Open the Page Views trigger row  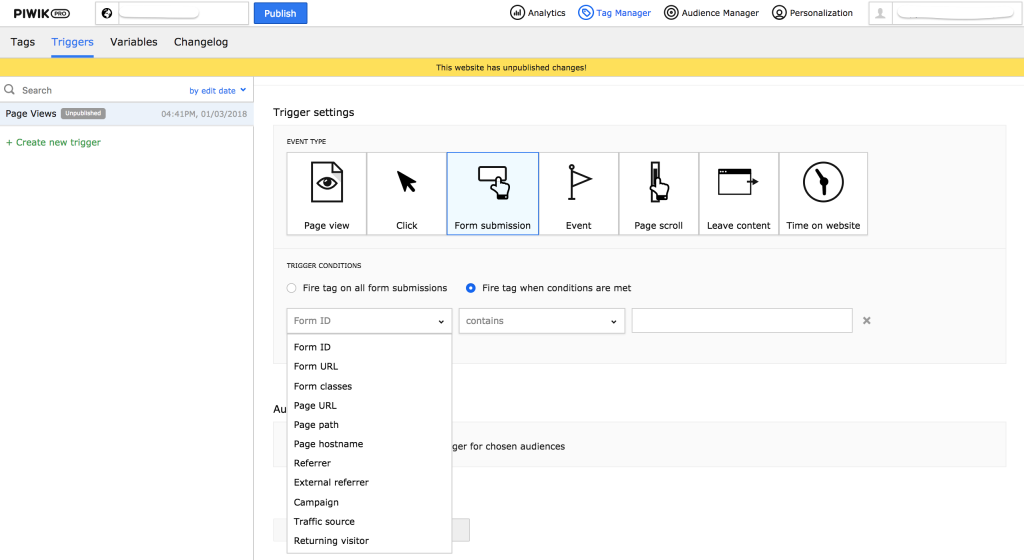127,114
